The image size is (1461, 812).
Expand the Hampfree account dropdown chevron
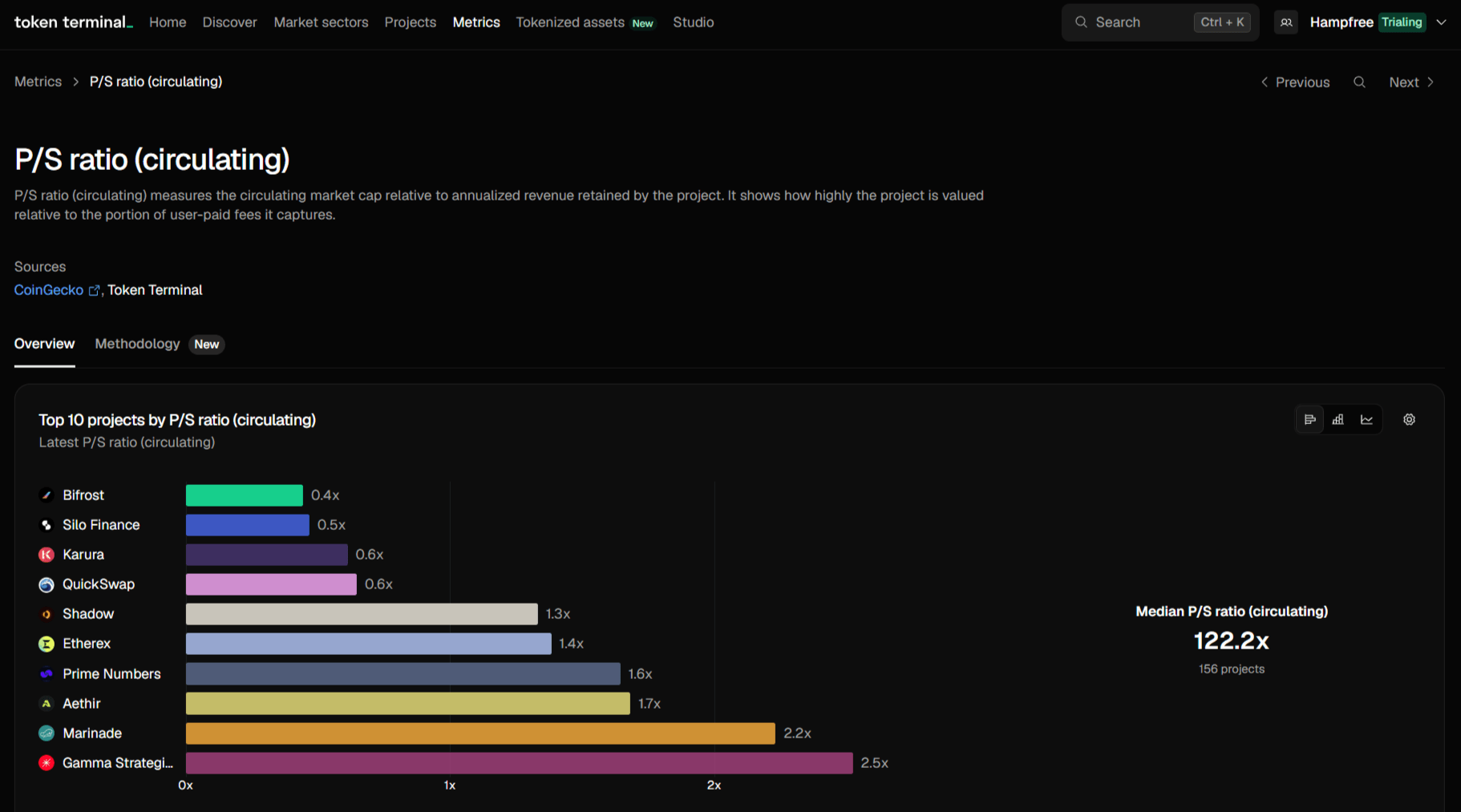1441,22
